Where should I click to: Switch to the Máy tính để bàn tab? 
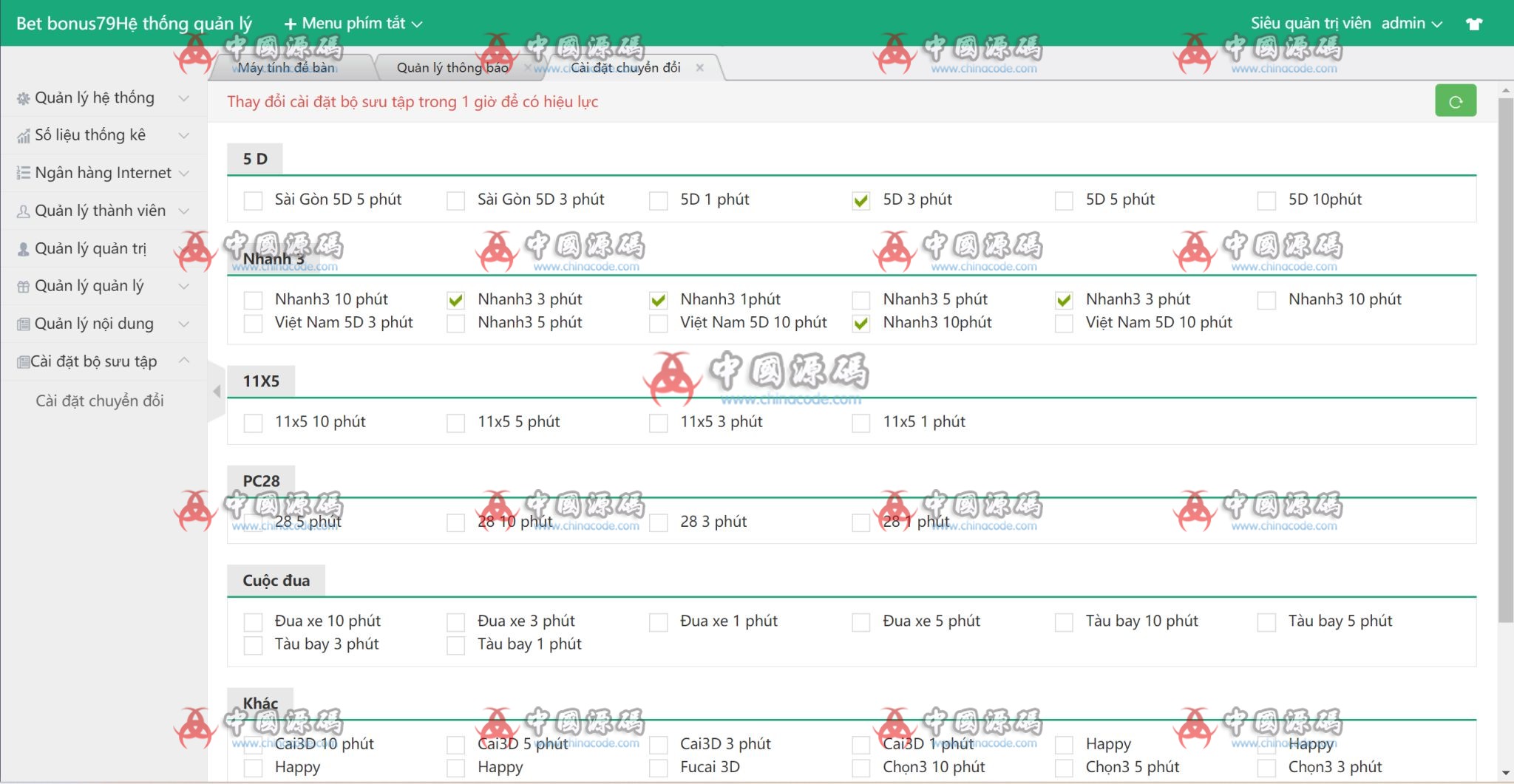point(286,68)
